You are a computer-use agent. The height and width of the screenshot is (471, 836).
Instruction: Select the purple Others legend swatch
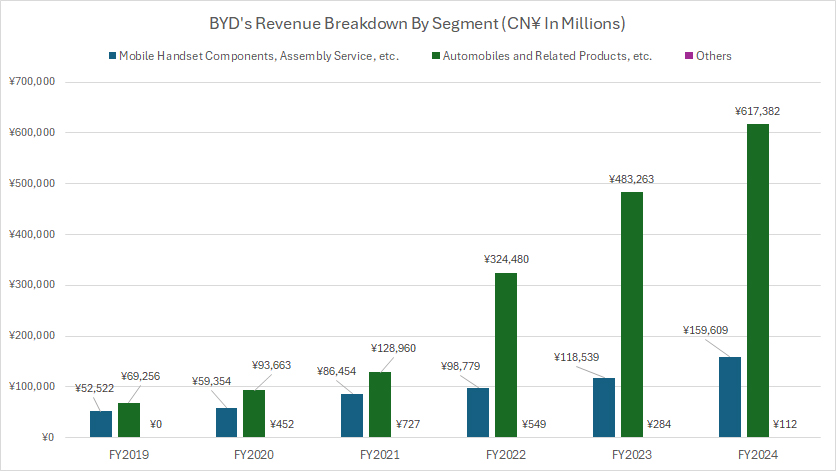(689, 55)
